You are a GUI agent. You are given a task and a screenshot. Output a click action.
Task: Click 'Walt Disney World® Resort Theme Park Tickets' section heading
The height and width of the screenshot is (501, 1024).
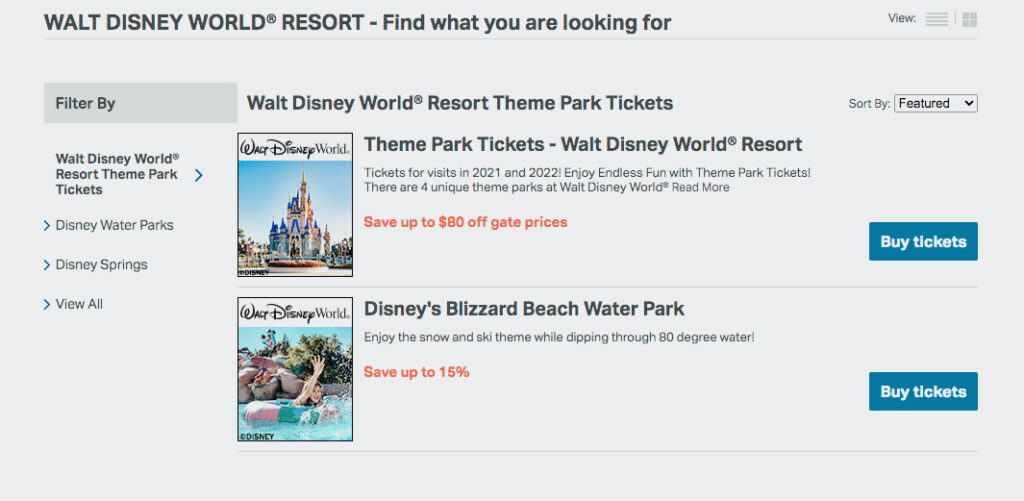460,103
